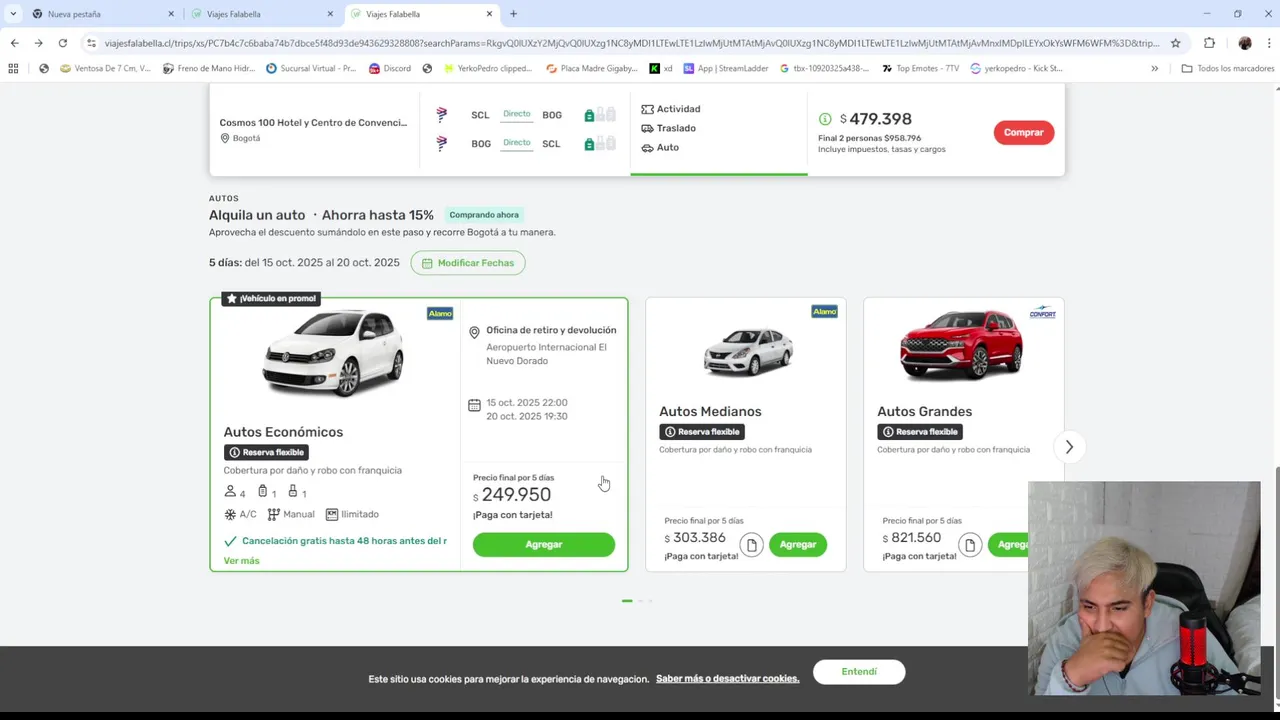Click the silver Nissan sedan image
1280x720 pixels.
(748, 351)
